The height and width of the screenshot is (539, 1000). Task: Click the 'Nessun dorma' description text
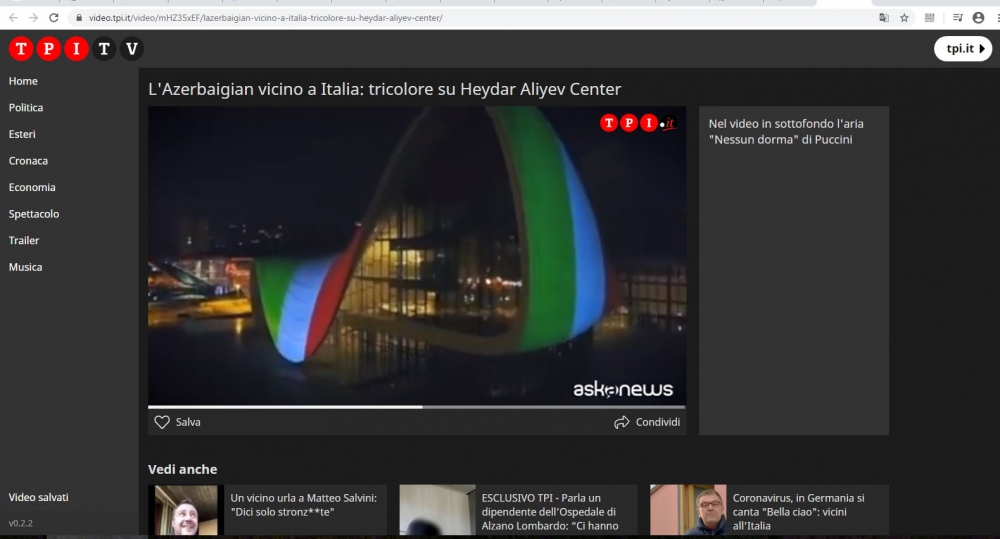click(786, 131)
